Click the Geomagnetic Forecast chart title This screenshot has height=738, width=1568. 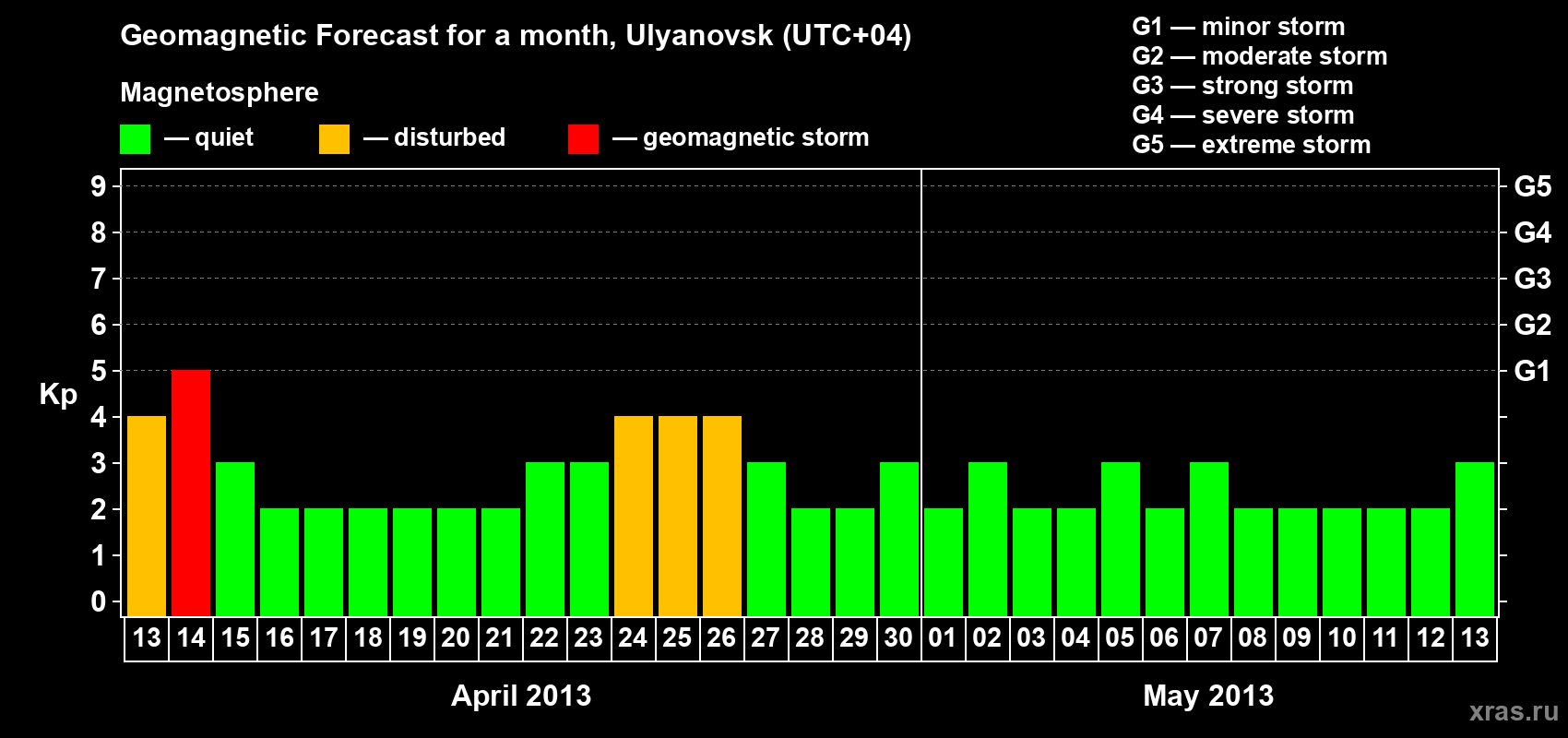pyautogui.click(x=516, y=36)
